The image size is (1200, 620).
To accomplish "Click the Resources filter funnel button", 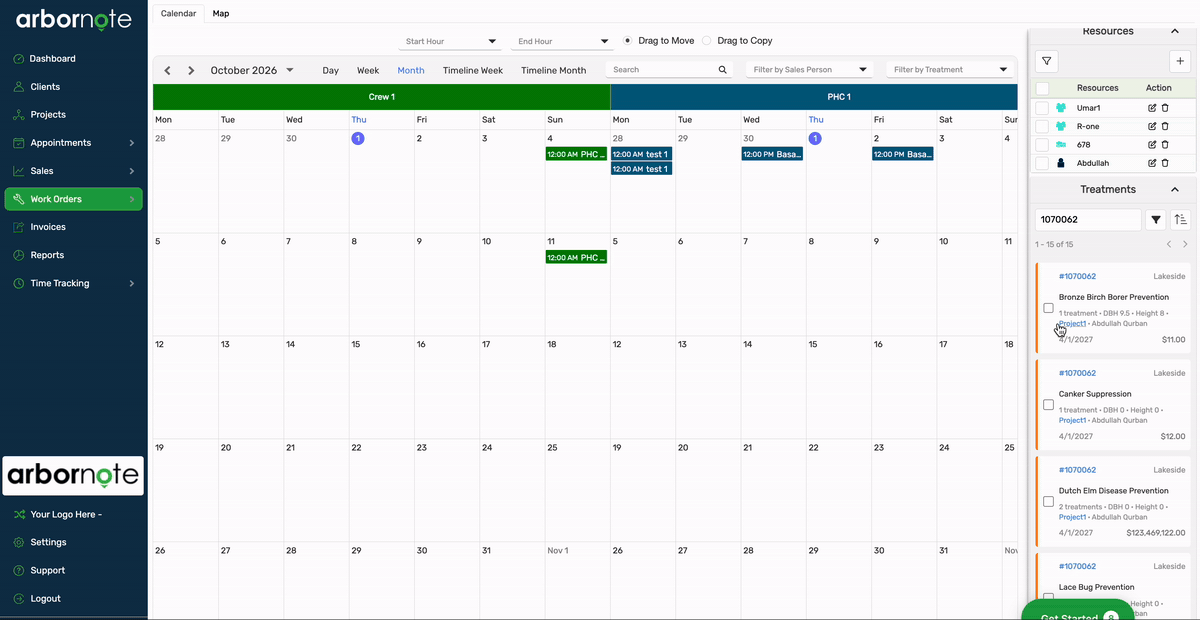I will 1047,61.
